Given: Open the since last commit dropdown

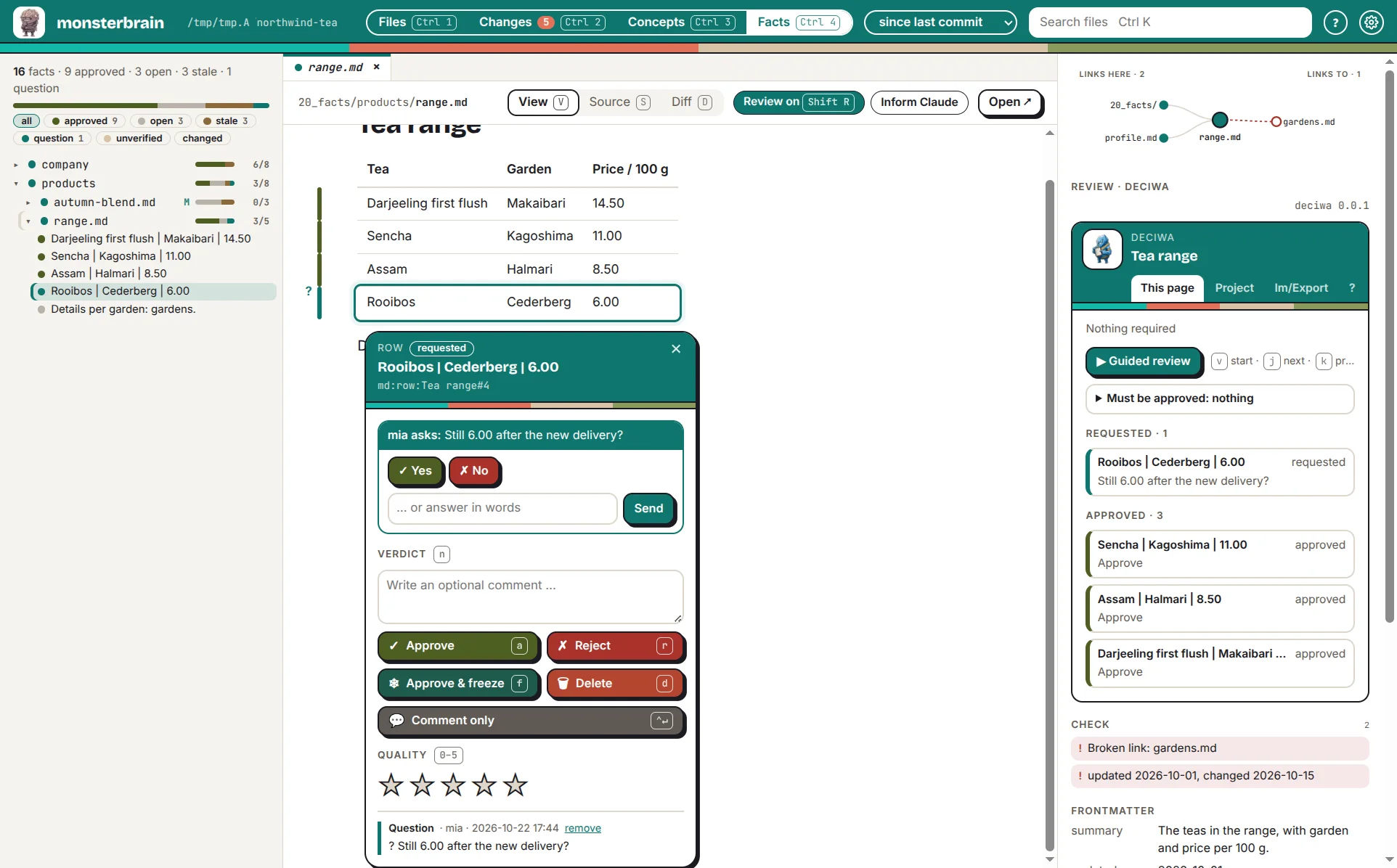Looking at the screenshot, I should (940, 22).
